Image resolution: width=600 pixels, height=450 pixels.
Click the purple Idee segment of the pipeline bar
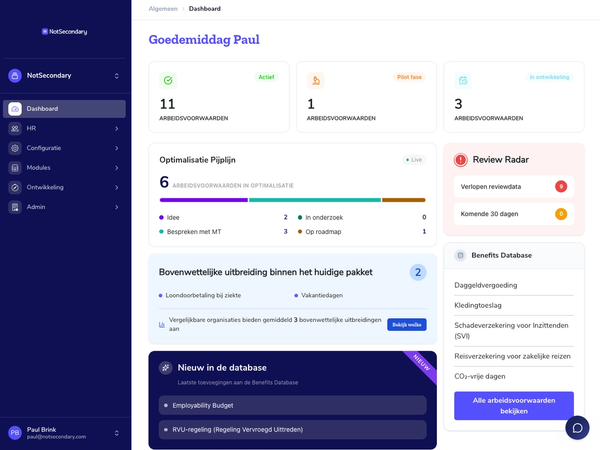[x=204, y=200]
